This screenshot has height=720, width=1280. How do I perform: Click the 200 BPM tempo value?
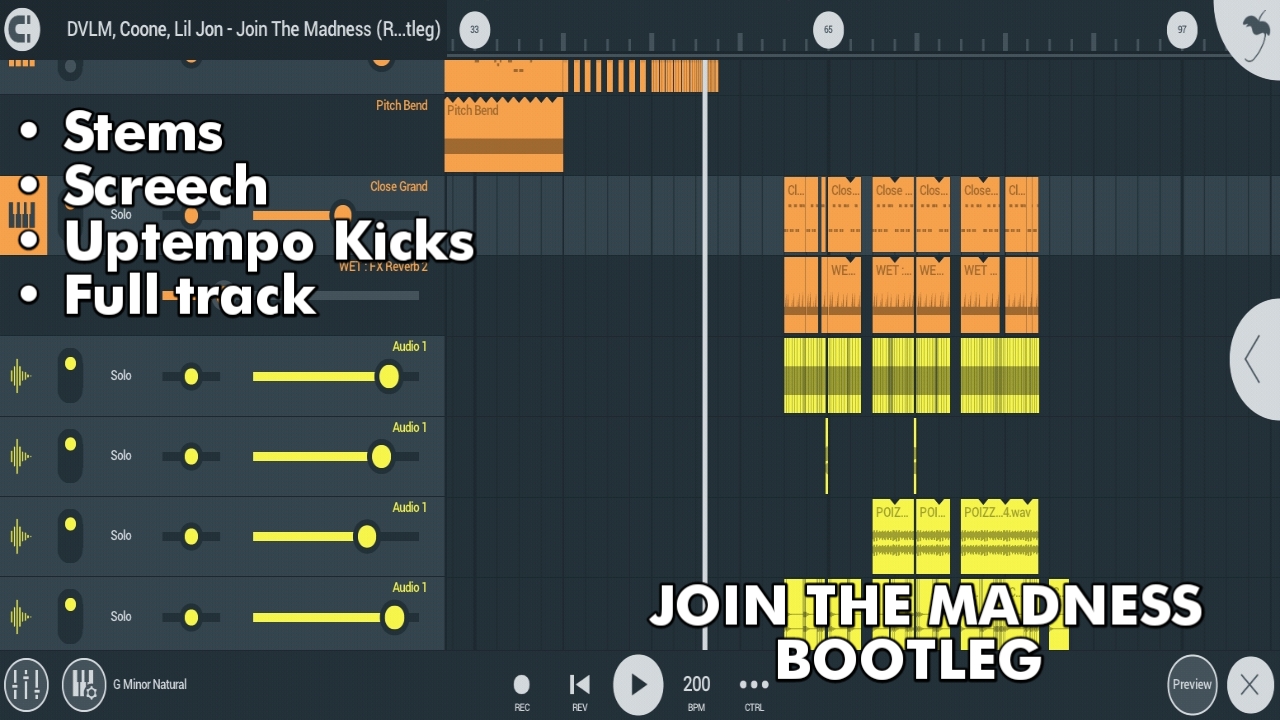pos(697,684)
